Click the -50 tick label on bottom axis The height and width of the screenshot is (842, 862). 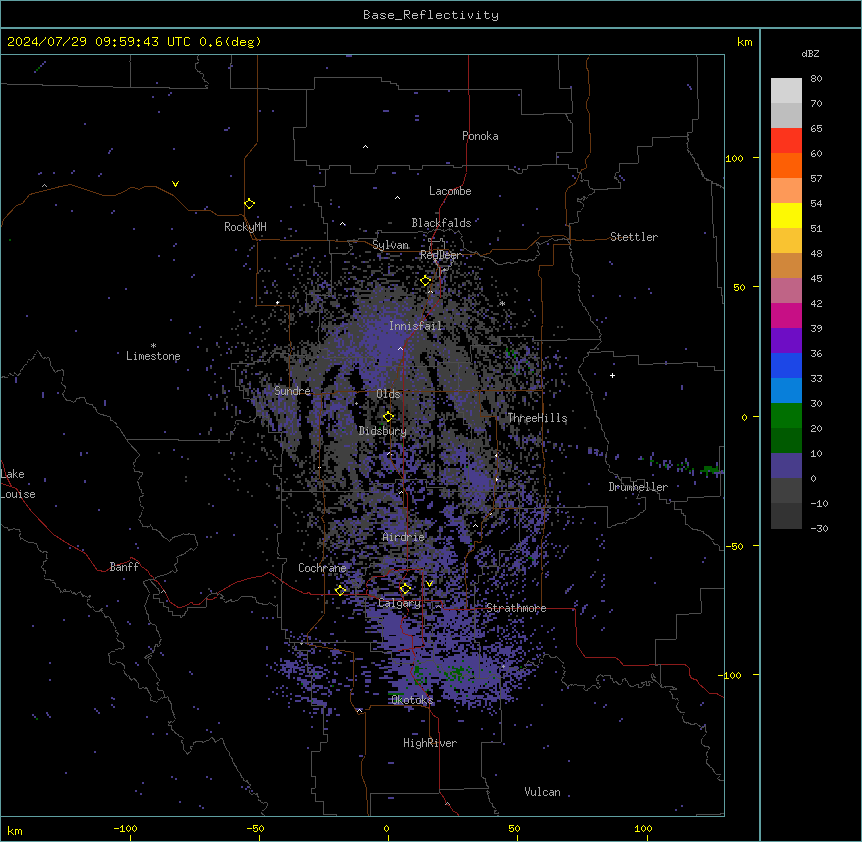pos(255,828)
